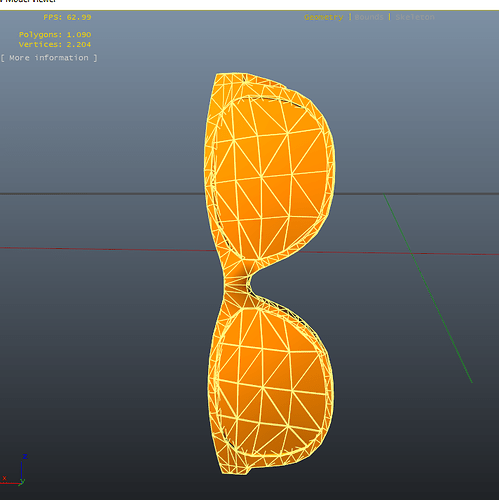499x500 pixels.
Task: Toggle the Skeleton display mode
Action: point(415,17)
